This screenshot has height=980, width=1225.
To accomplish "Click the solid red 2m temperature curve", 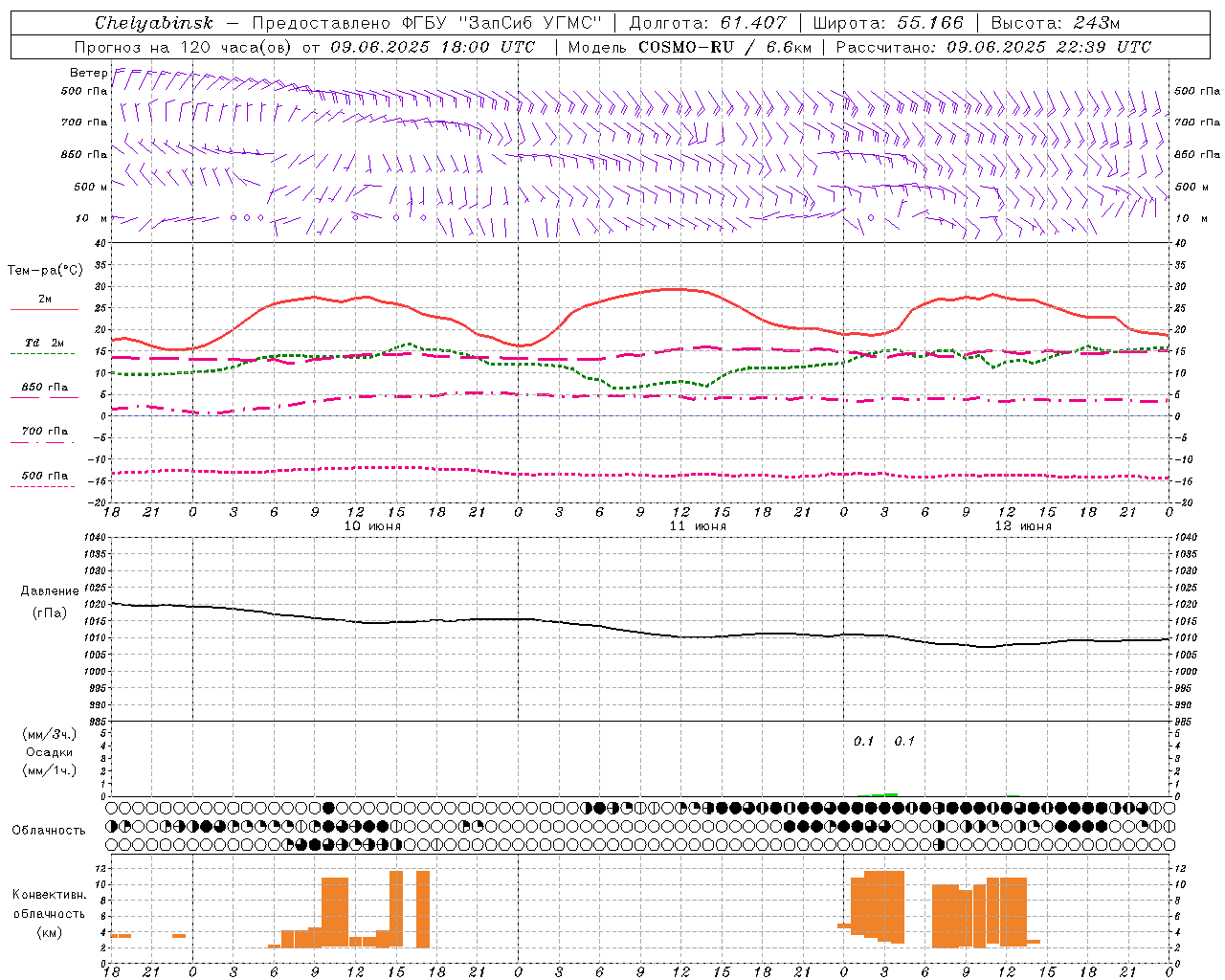I will coord(679,289).
